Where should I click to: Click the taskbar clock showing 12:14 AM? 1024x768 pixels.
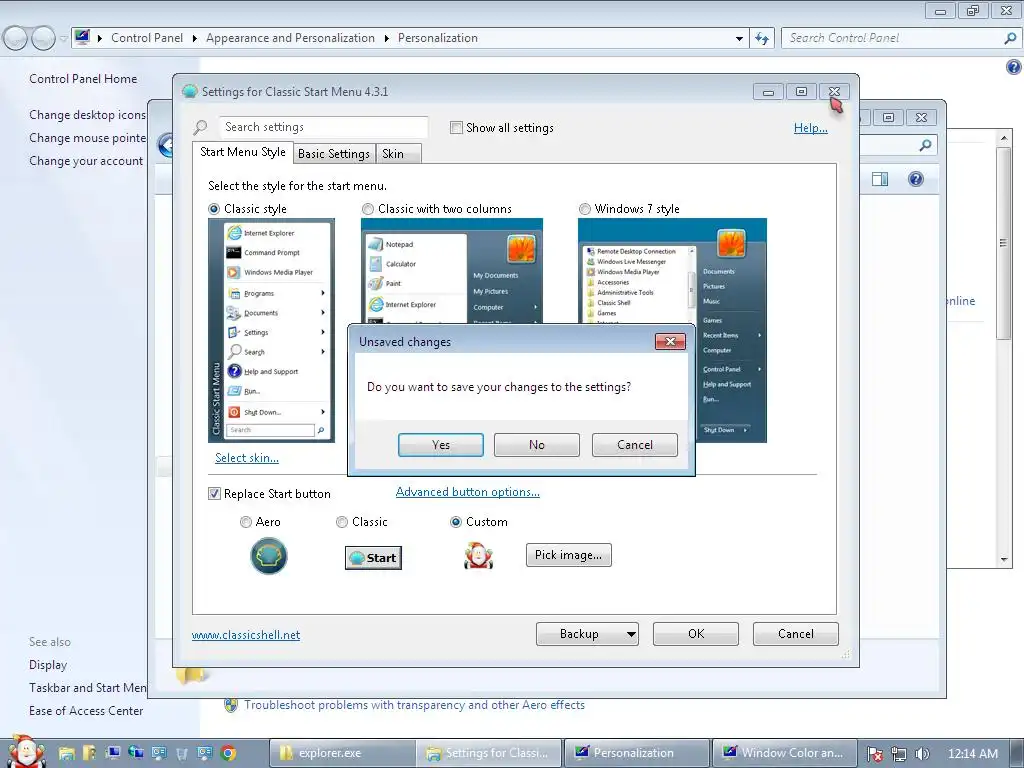[972, 754]
